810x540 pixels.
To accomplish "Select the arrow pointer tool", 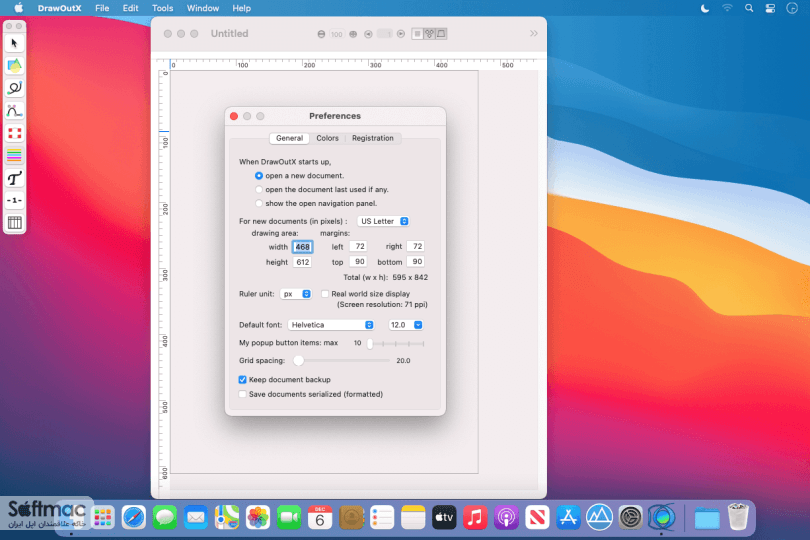I will coord(14,43).
